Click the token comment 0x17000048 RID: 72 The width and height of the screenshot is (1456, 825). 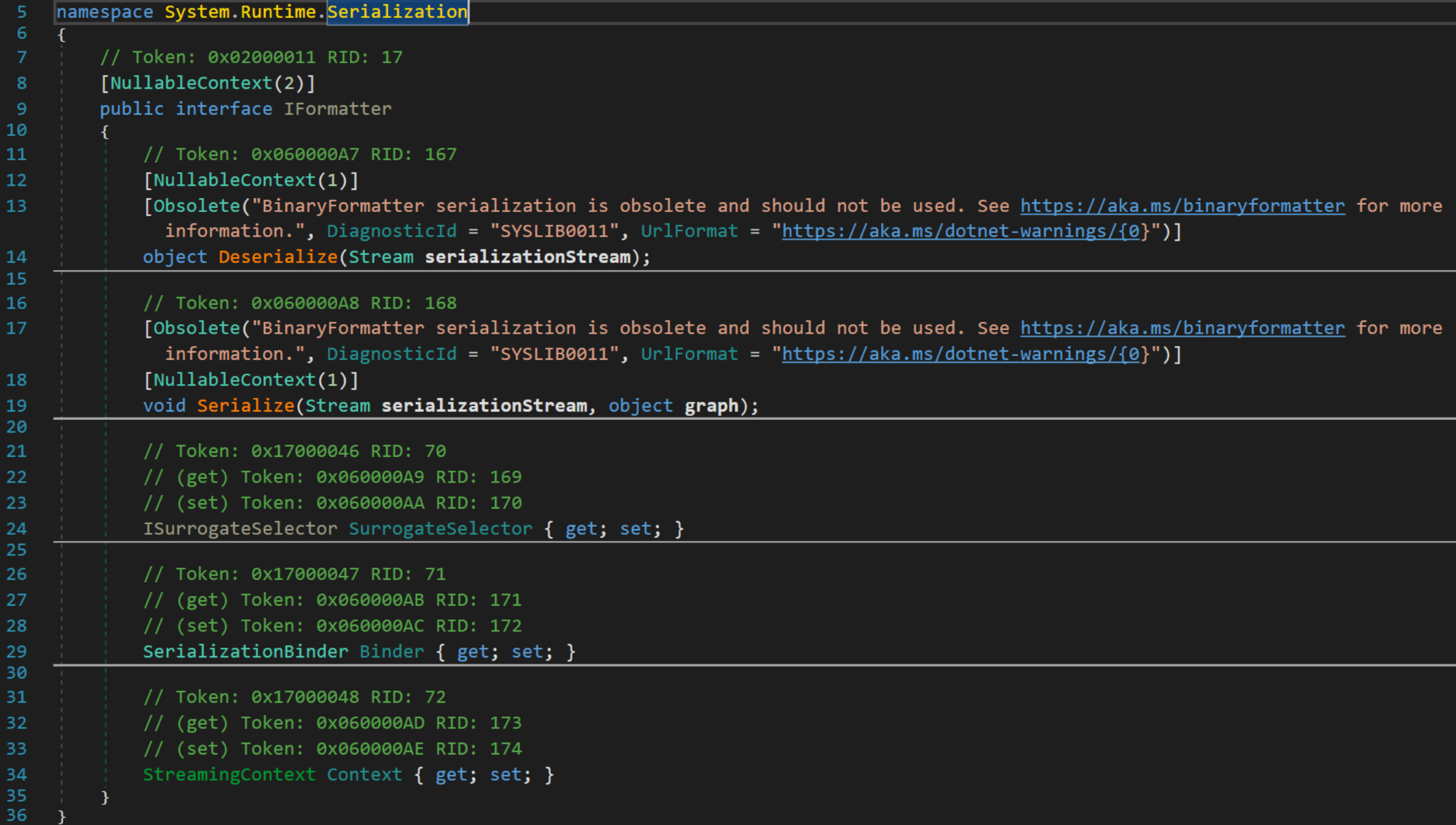[294, 697]
